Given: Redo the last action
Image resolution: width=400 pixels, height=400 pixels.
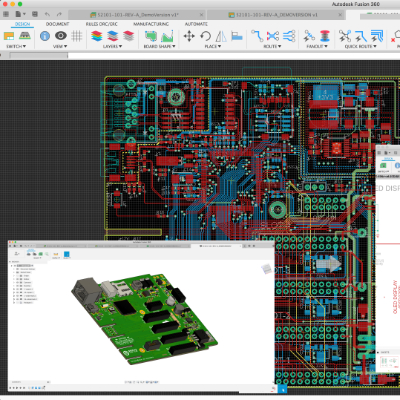Looking at the screenshot, I should 59,14.
